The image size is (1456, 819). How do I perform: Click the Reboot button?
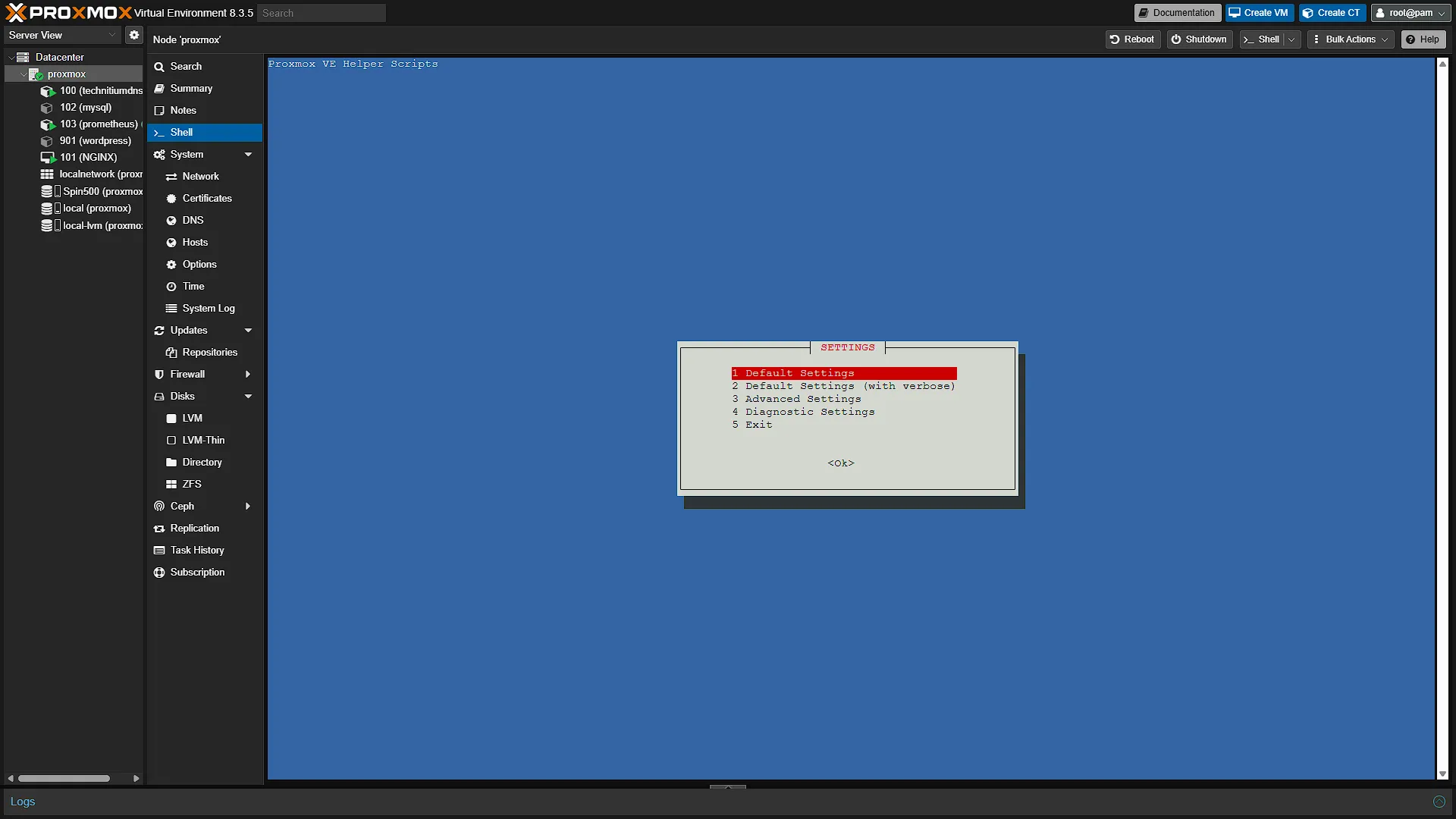point(1132,39)
